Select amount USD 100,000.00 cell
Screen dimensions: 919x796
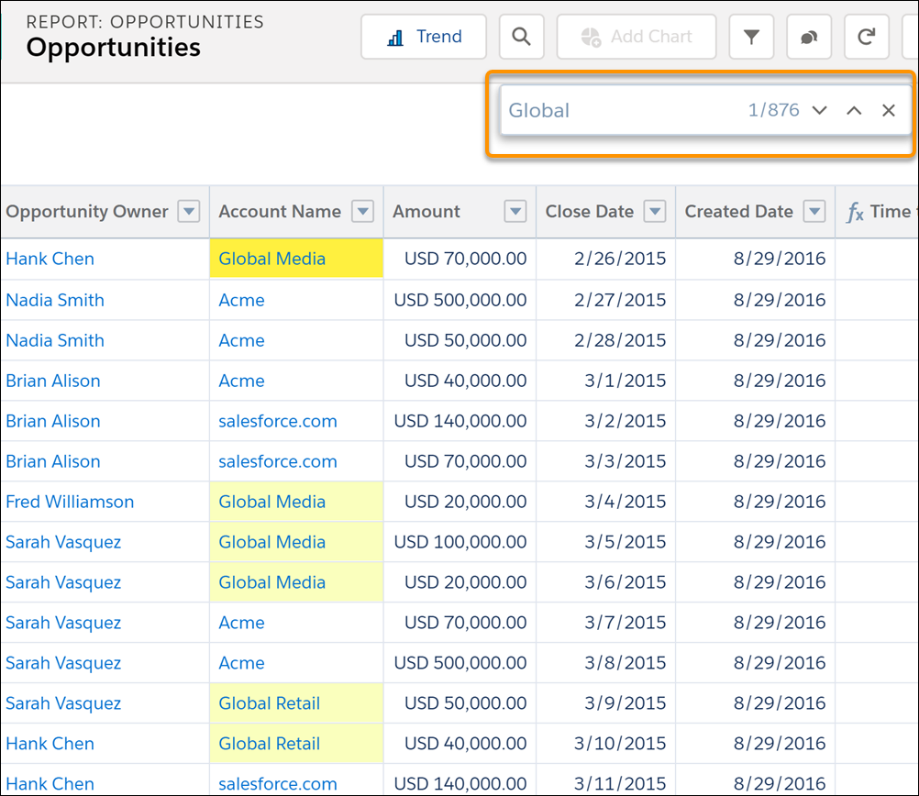pyautogui.click(x=460, y=542)
